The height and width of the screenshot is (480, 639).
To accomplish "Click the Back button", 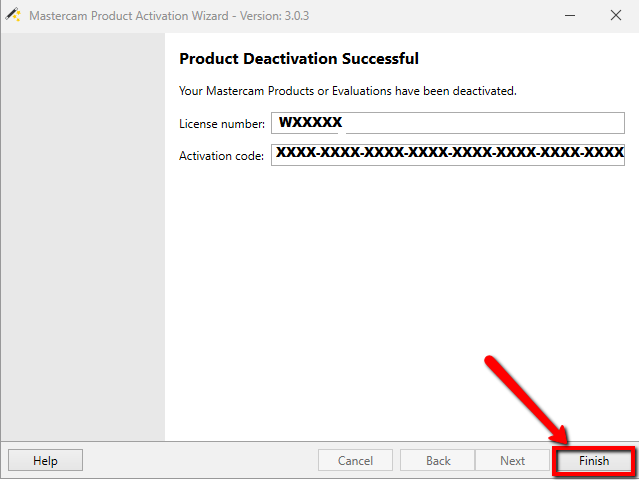I will pos(438,460).
